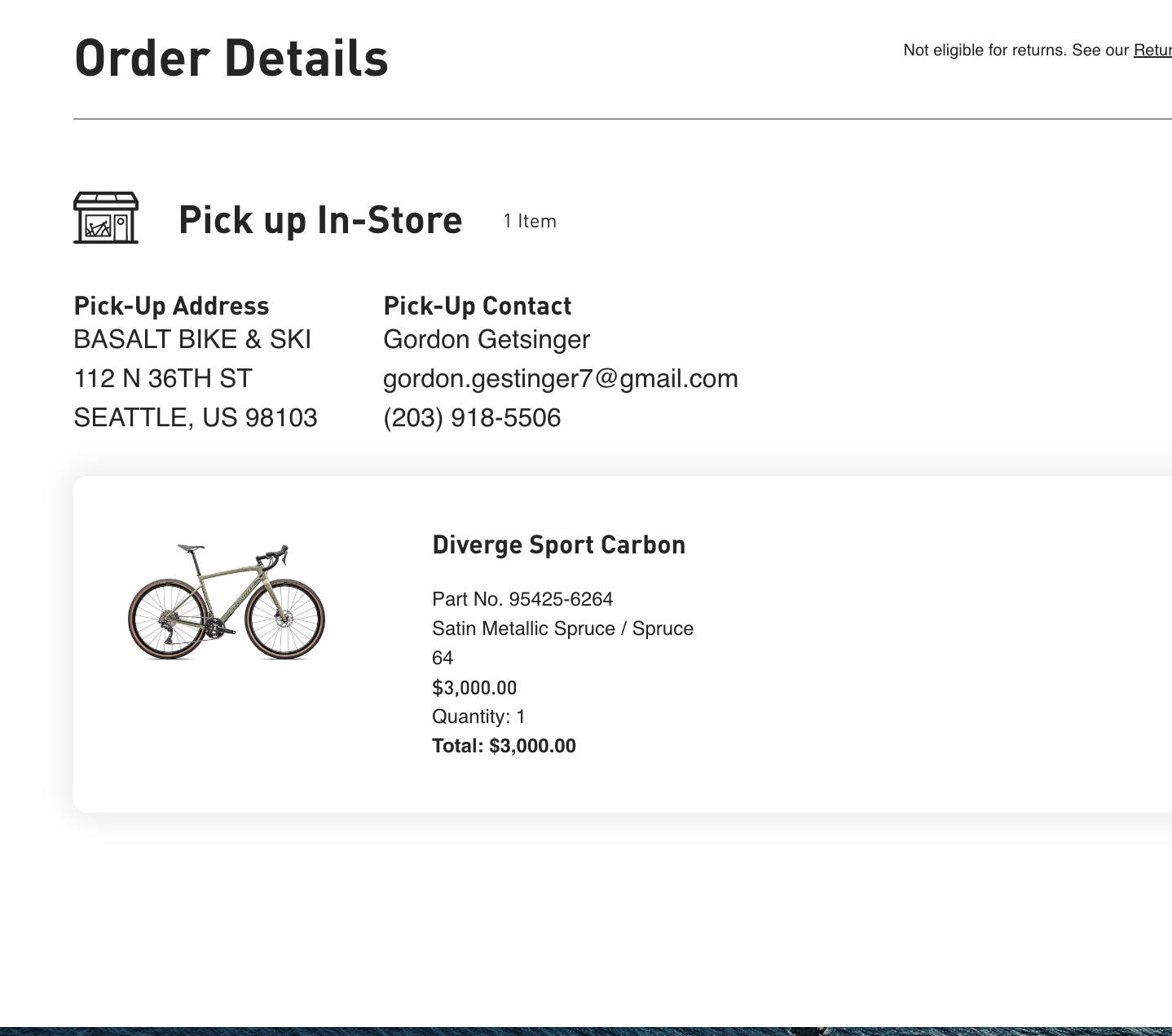Click the Pick-Up Contact label
This screenshot has width=1172, height=1036.
pos(478,306)
